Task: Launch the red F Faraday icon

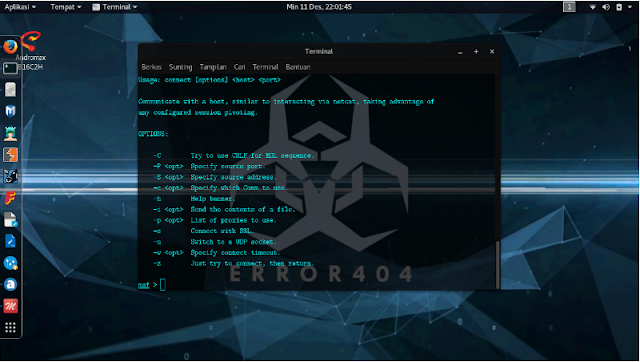Action: click(x=10, y=198)
